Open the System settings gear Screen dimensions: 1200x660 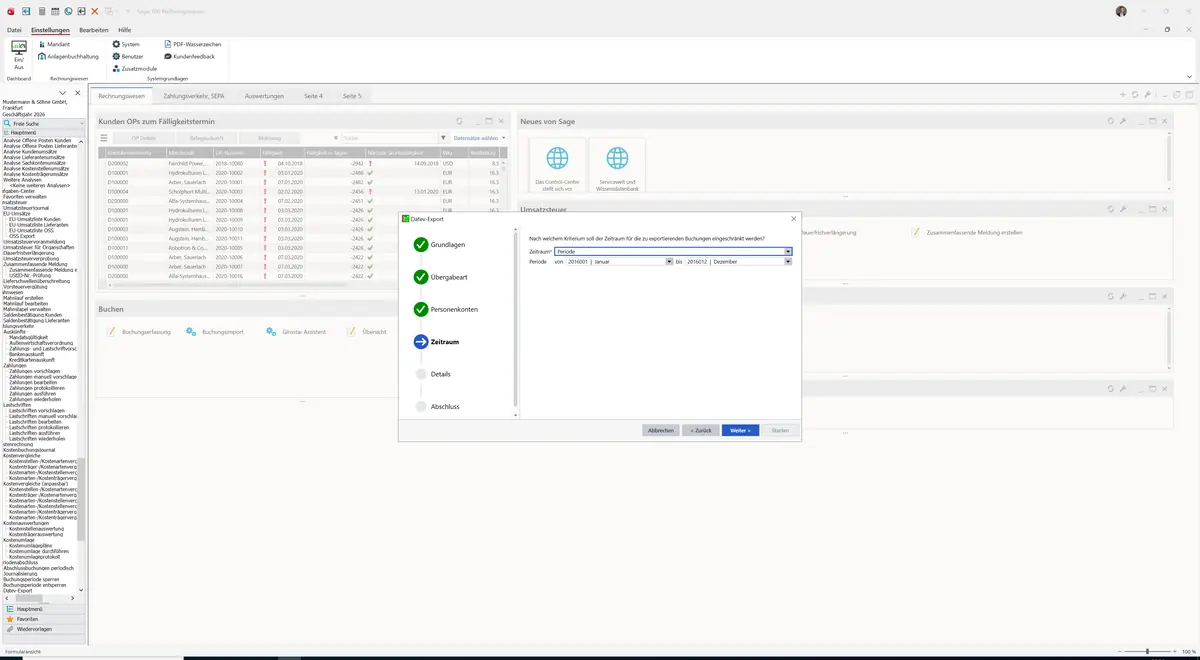pyautogui.click(x=126, y=44)
